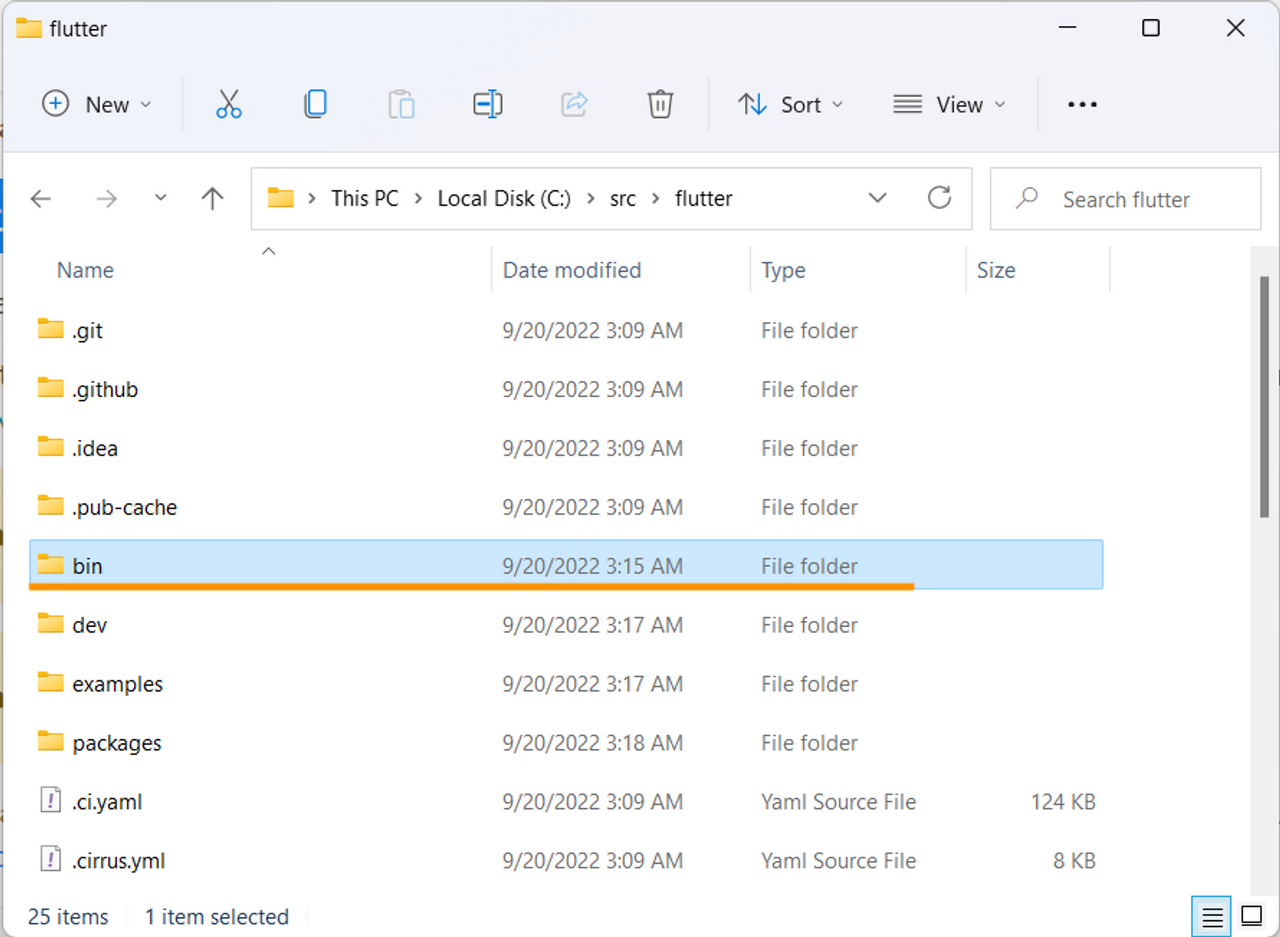This screenshot has height=937, width=1280.
Task: Click the .pub-cache folder icon
Action: pyautogui.click(x=51, y=506)
